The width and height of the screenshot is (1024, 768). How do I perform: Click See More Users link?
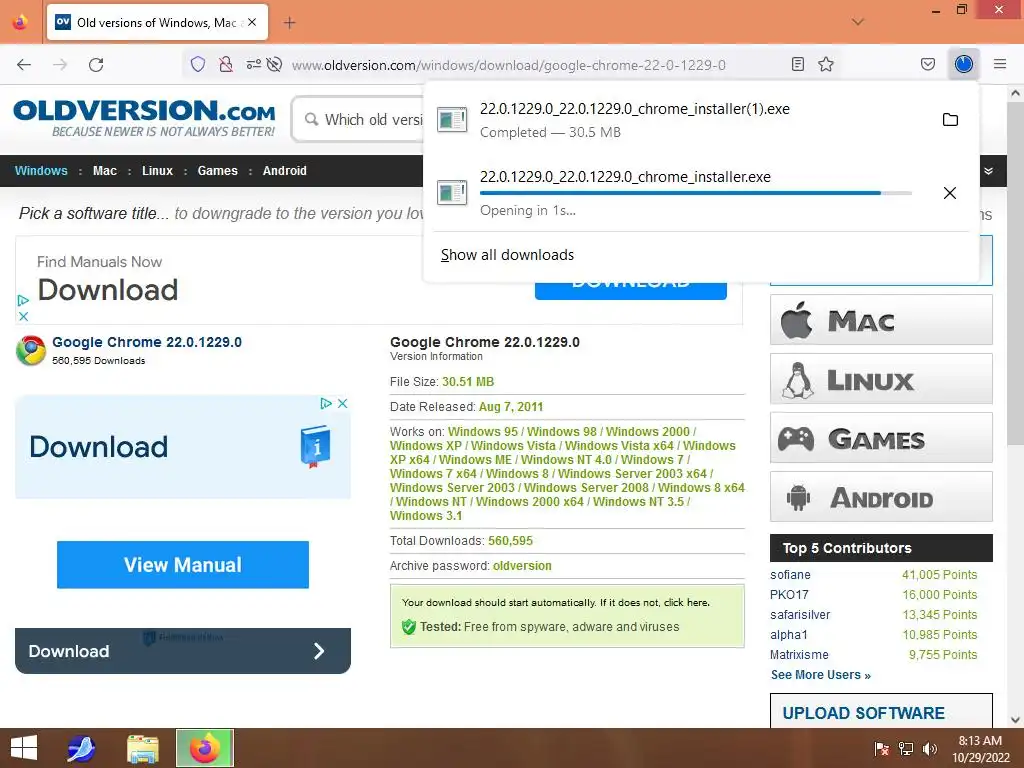(821, 675)
